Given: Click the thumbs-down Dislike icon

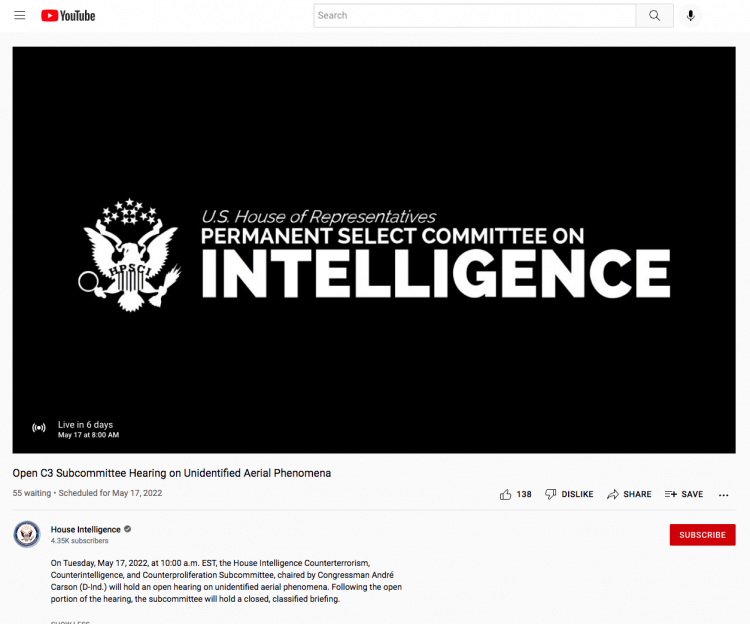Looking at the screenshot, I should (x=551, y=494).
